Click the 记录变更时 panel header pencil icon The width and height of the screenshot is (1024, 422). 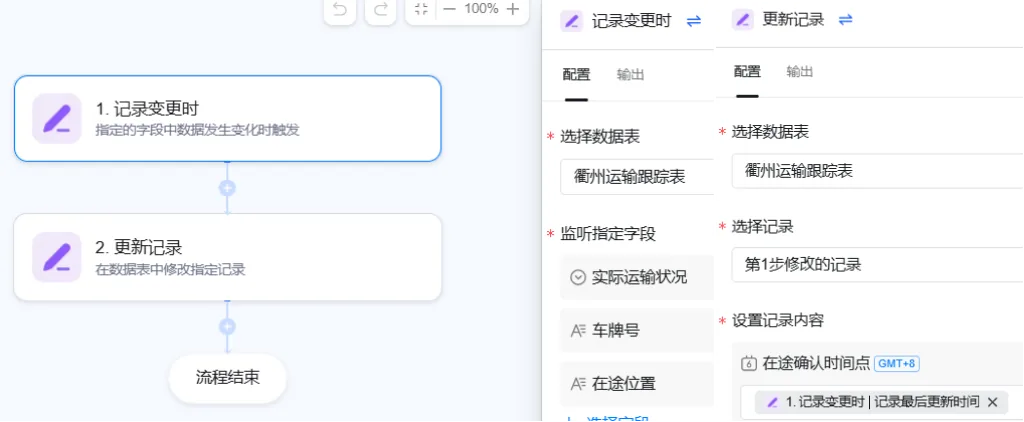click(x=571, y=21)
